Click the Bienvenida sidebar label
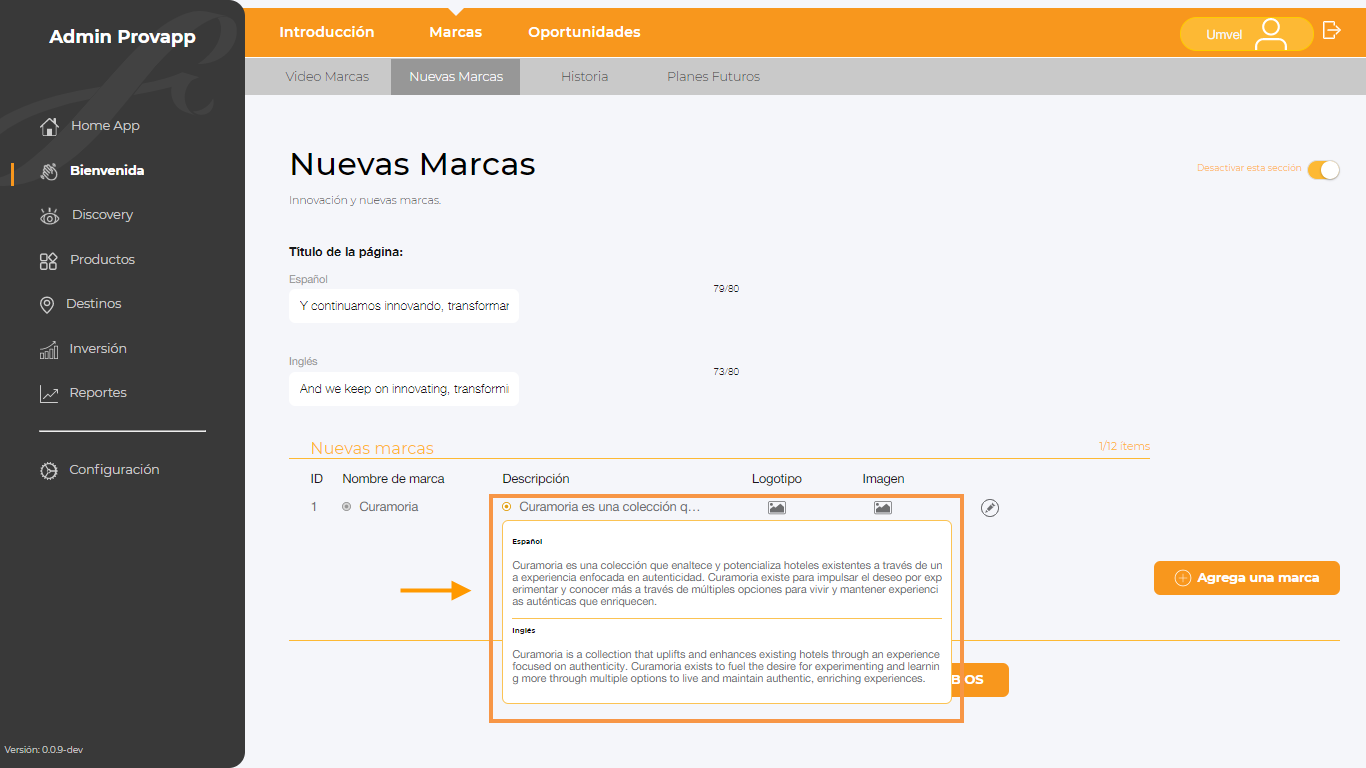Image resolution: width=1366 pixels, height=768 pixels. pyautogui.click(x=107, y=171)
